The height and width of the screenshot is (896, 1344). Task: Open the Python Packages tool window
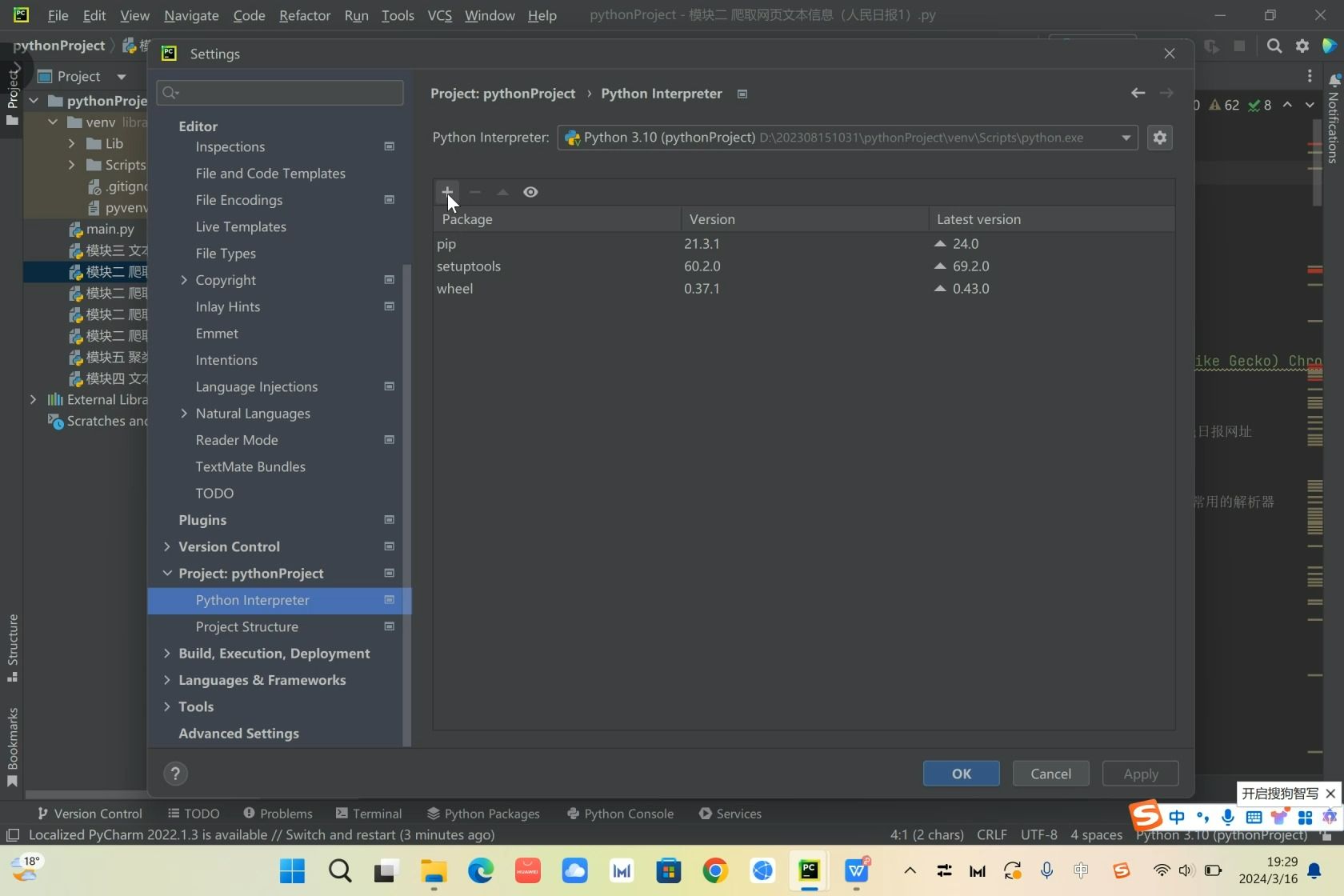[x=483, y=814]
